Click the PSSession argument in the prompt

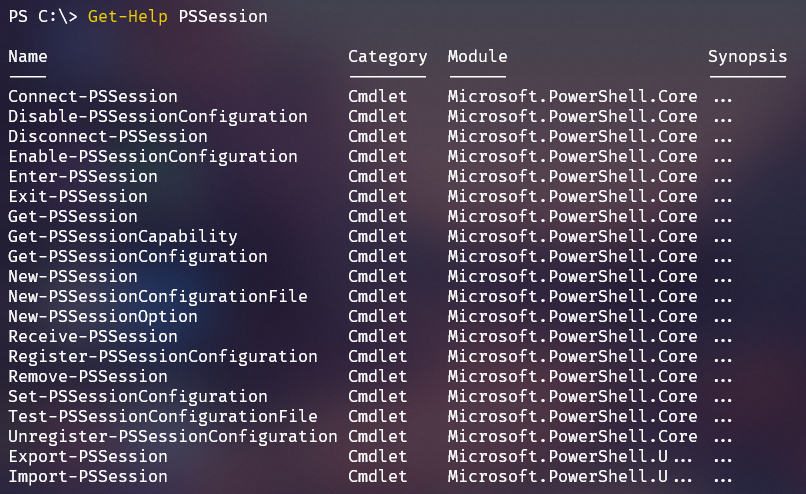pos(223,16)
